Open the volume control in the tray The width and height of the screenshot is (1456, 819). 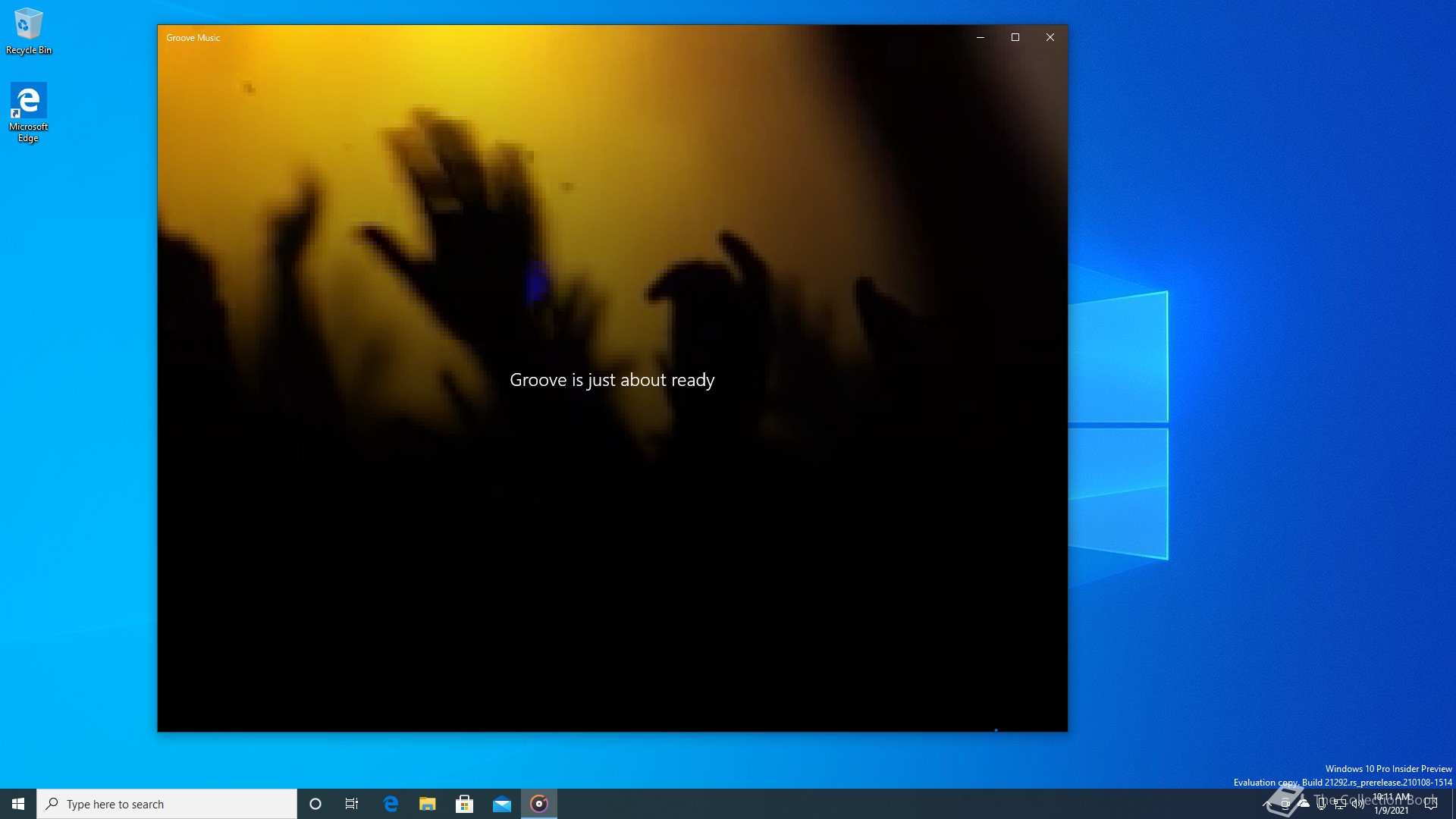click(x=1358, y=804)
